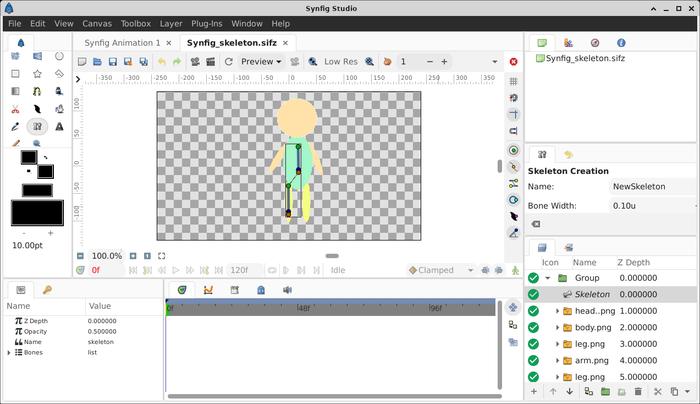Collapse the Group layer
700x404 pixels.
coord(548,278)
